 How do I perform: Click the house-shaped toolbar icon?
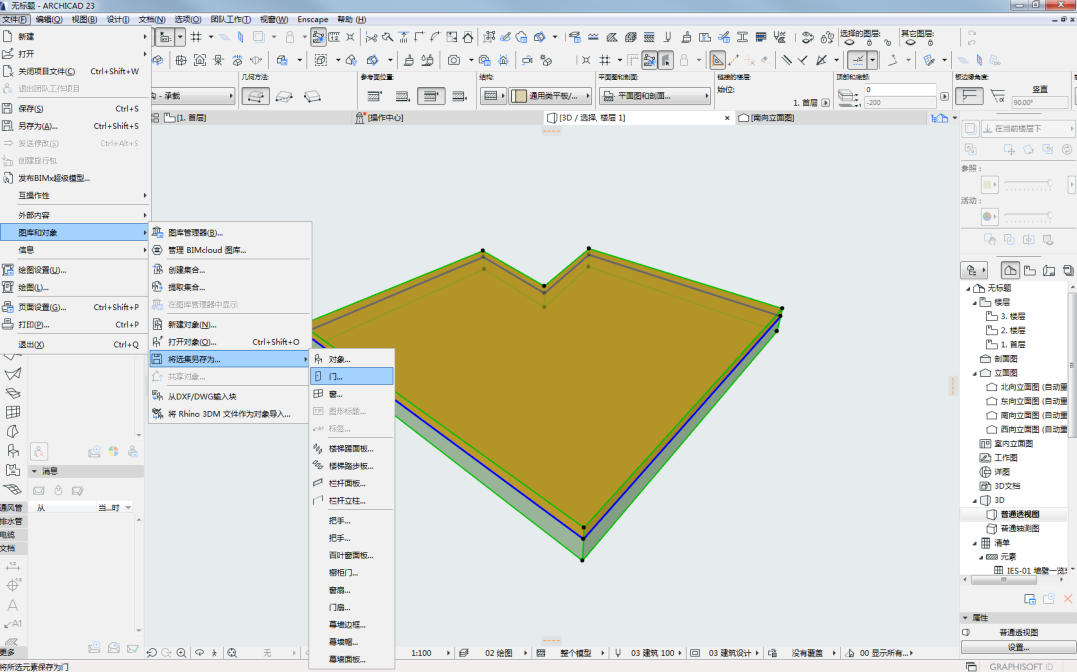468,36
